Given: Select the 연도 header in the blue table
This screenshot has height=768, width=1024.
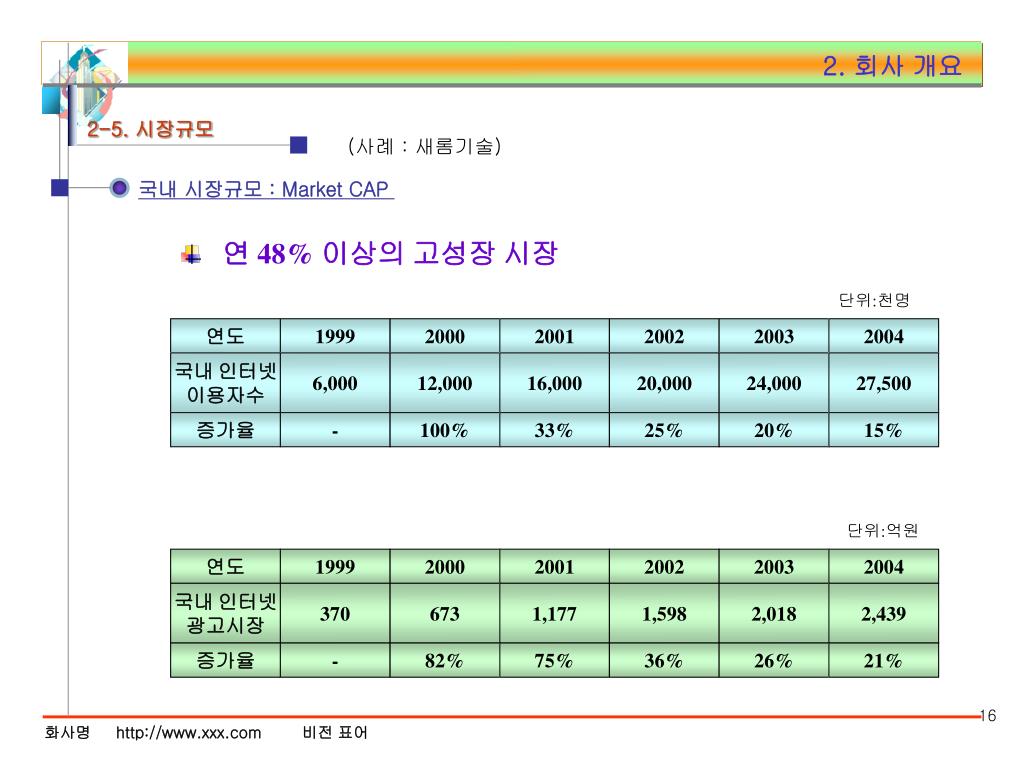Looking at the screenshot, I should [x=225, y=336].
